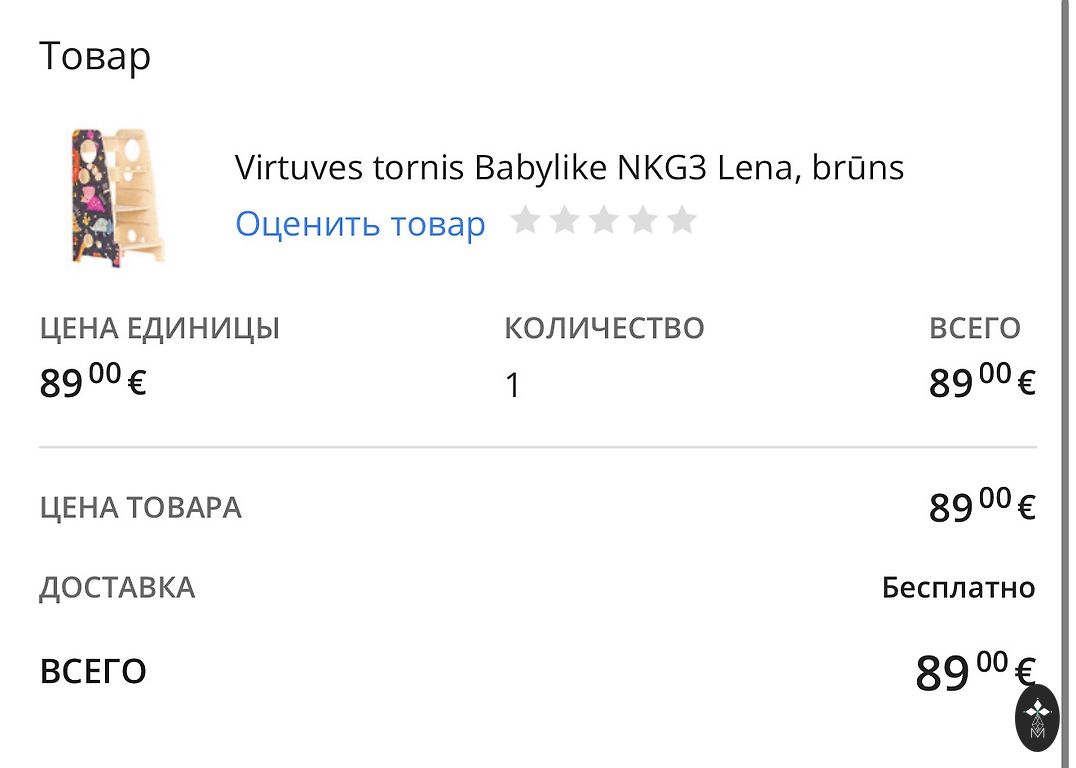Click the 'ДОСТАВКА' row label

point(117,587)
